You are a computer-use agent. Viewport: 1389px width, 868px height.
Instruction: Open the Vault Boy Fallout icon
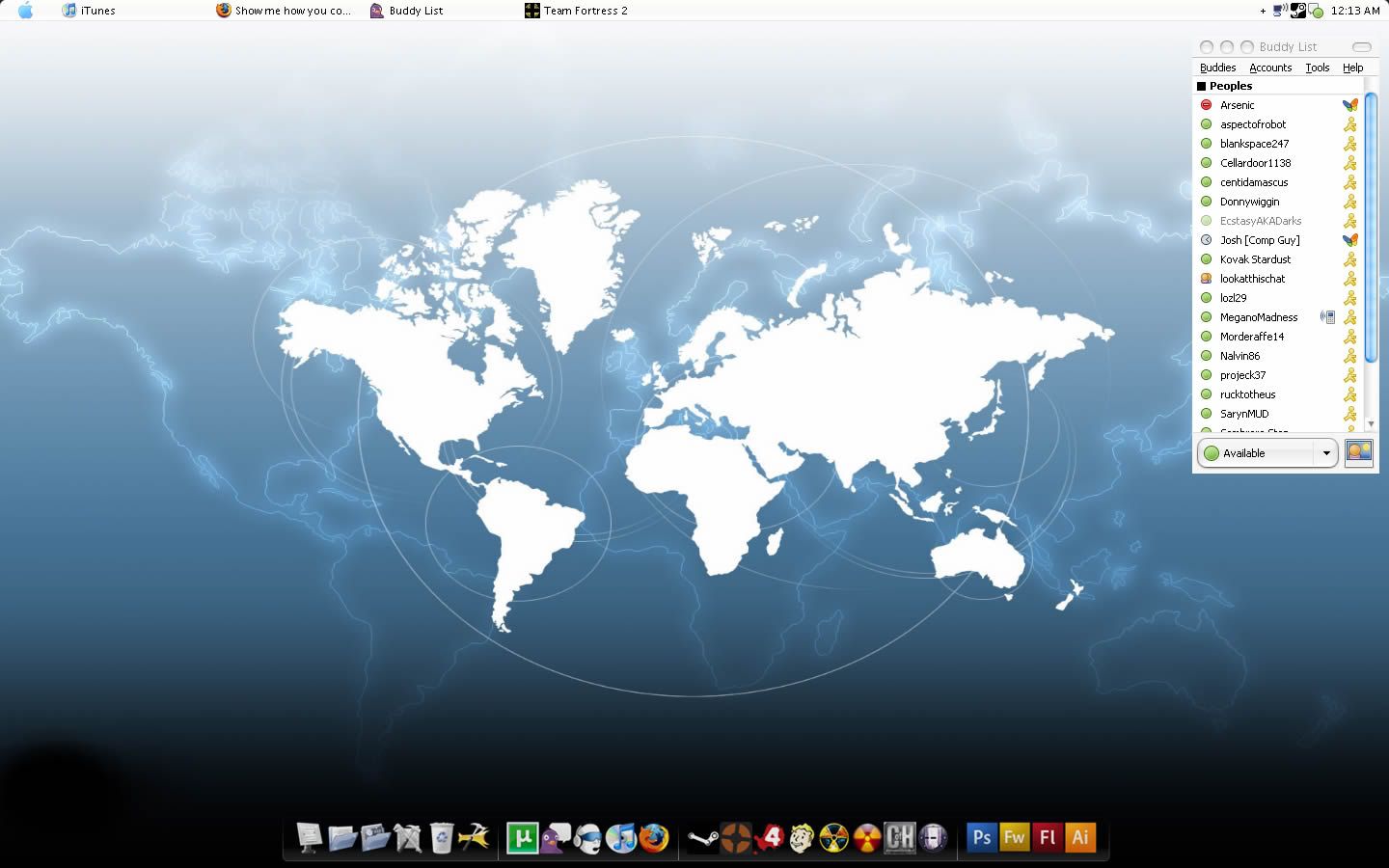click(802, 837)
